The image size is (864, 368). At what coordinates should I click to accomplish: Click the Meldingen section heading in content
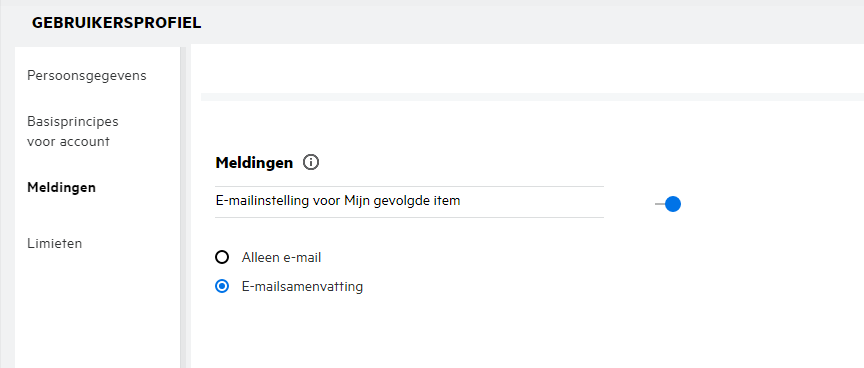pos(254,163)
